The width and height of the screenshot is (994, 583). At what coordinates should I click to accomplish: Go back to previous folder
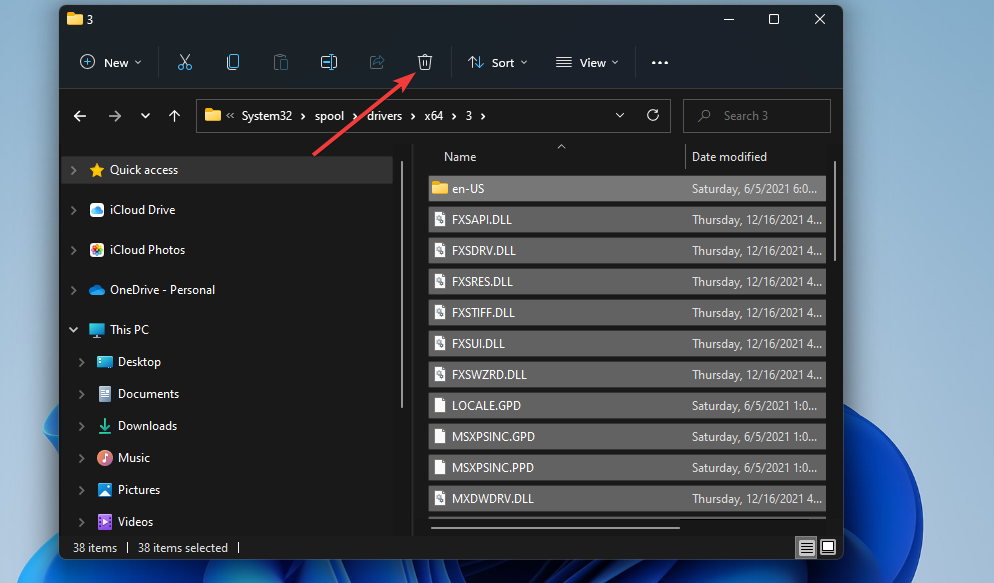coord(80,116)
